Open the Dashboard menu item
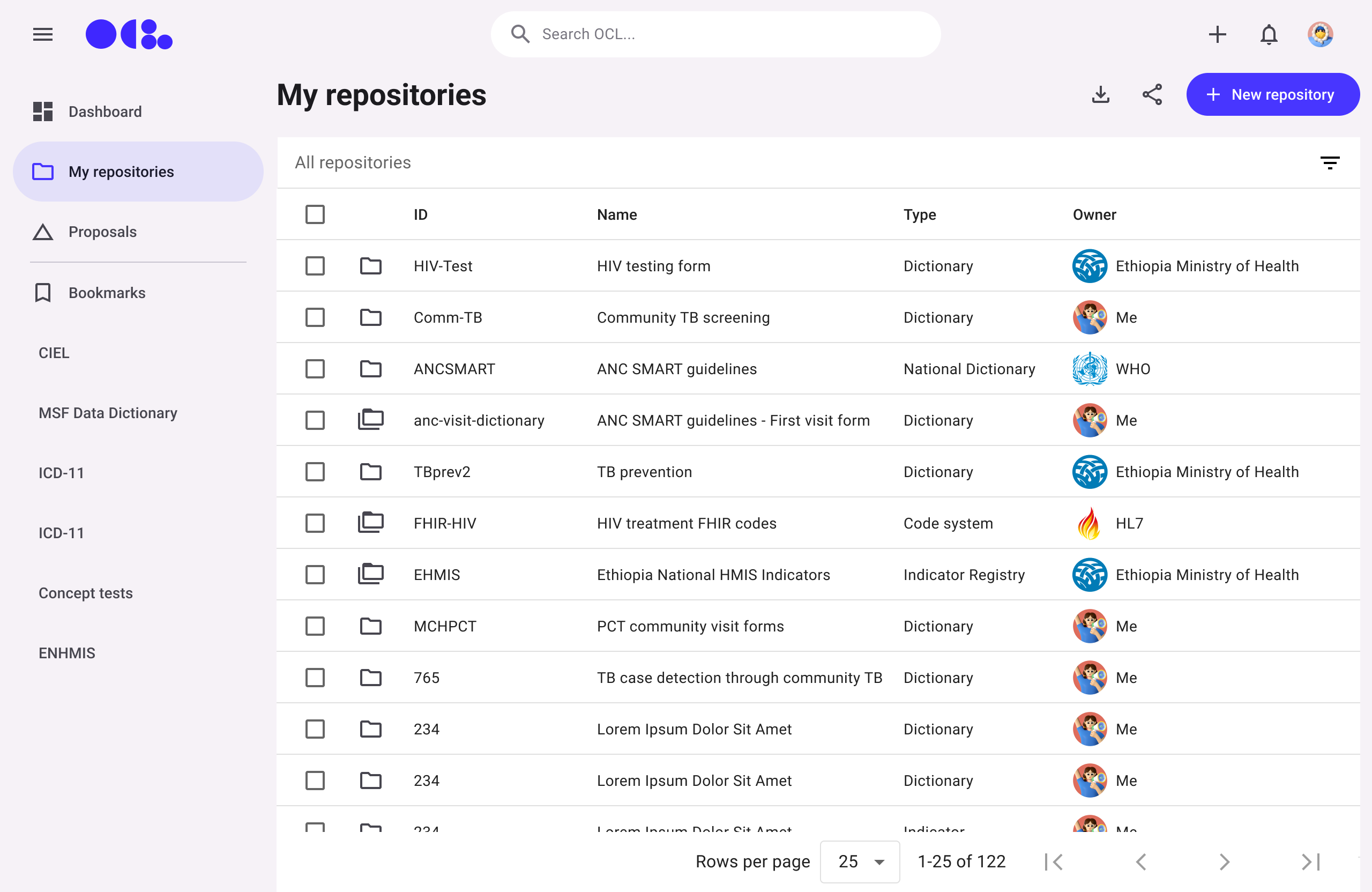Viewport: 1372px width, 892px height. tap(105, 111)
